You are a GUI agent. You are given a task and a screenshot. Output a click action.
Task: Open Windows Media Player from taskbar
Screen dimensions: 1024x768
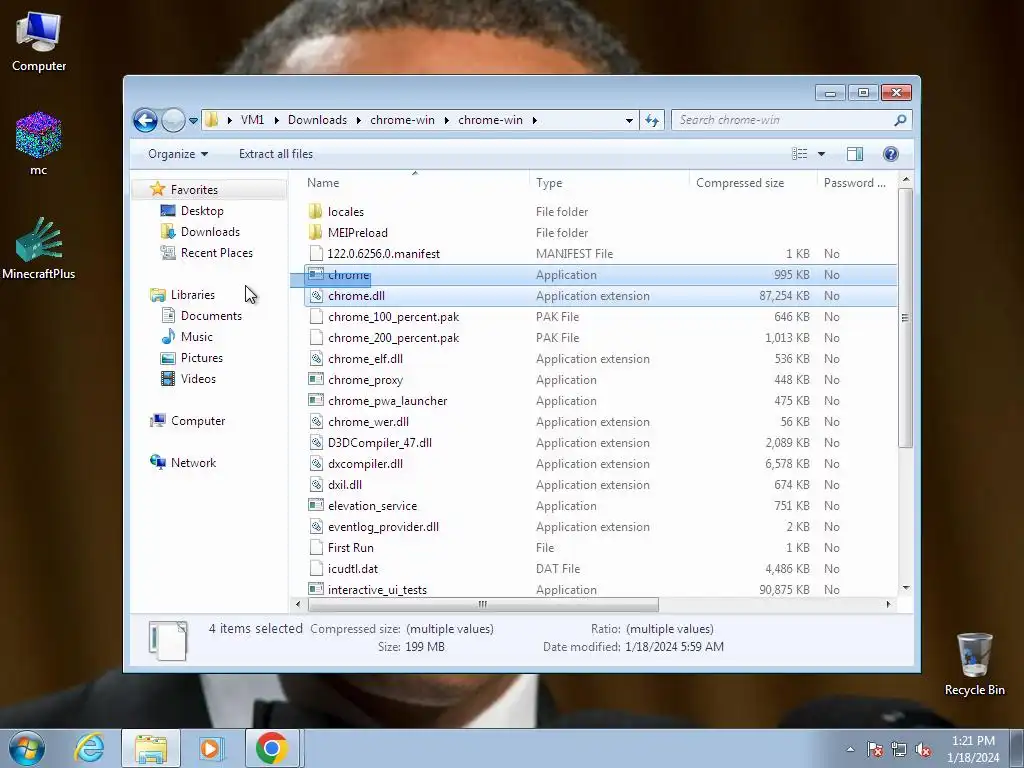pyautogui.click(x=211, y=748)
